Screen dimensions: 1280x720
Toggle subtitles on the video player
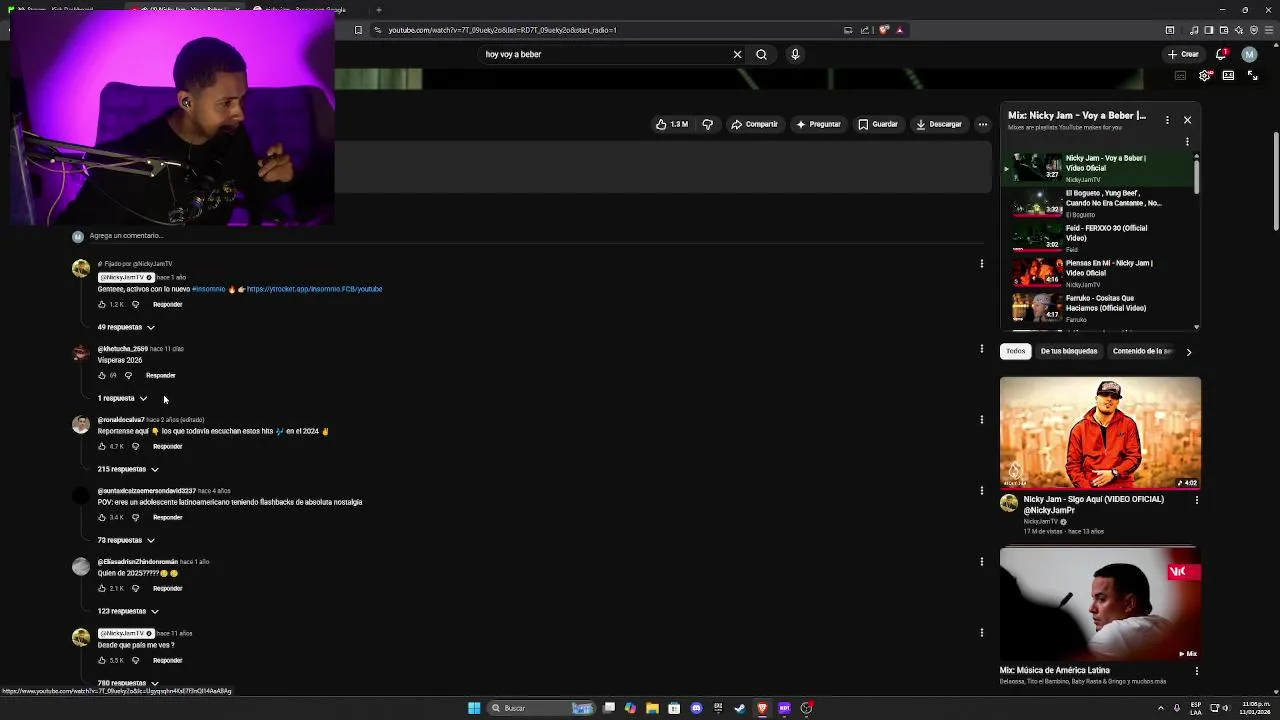[x=1181, y=75]
